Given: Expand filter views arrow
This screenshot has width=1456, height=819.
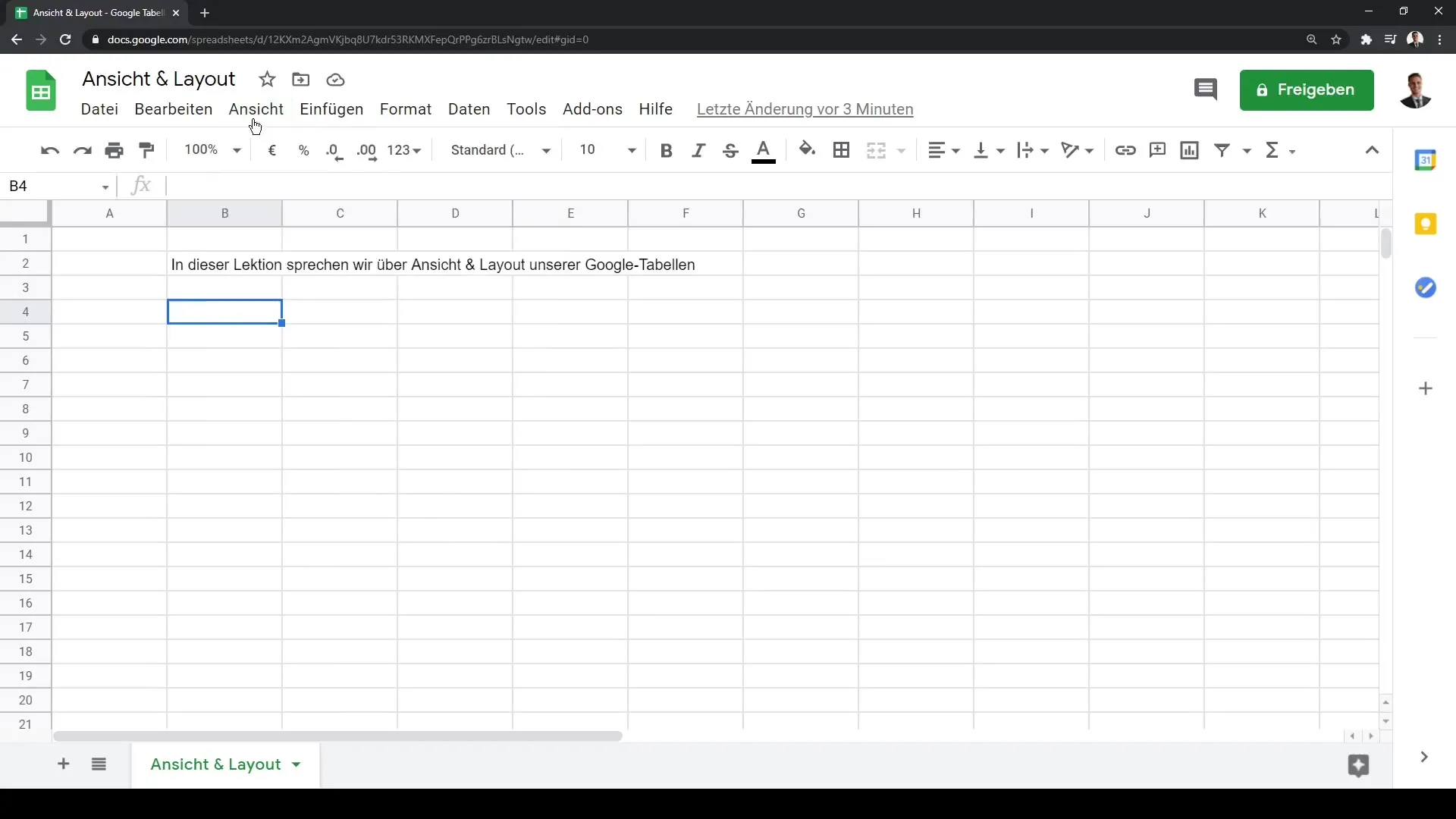Looking at the screenshot, I should (1247, 151).
